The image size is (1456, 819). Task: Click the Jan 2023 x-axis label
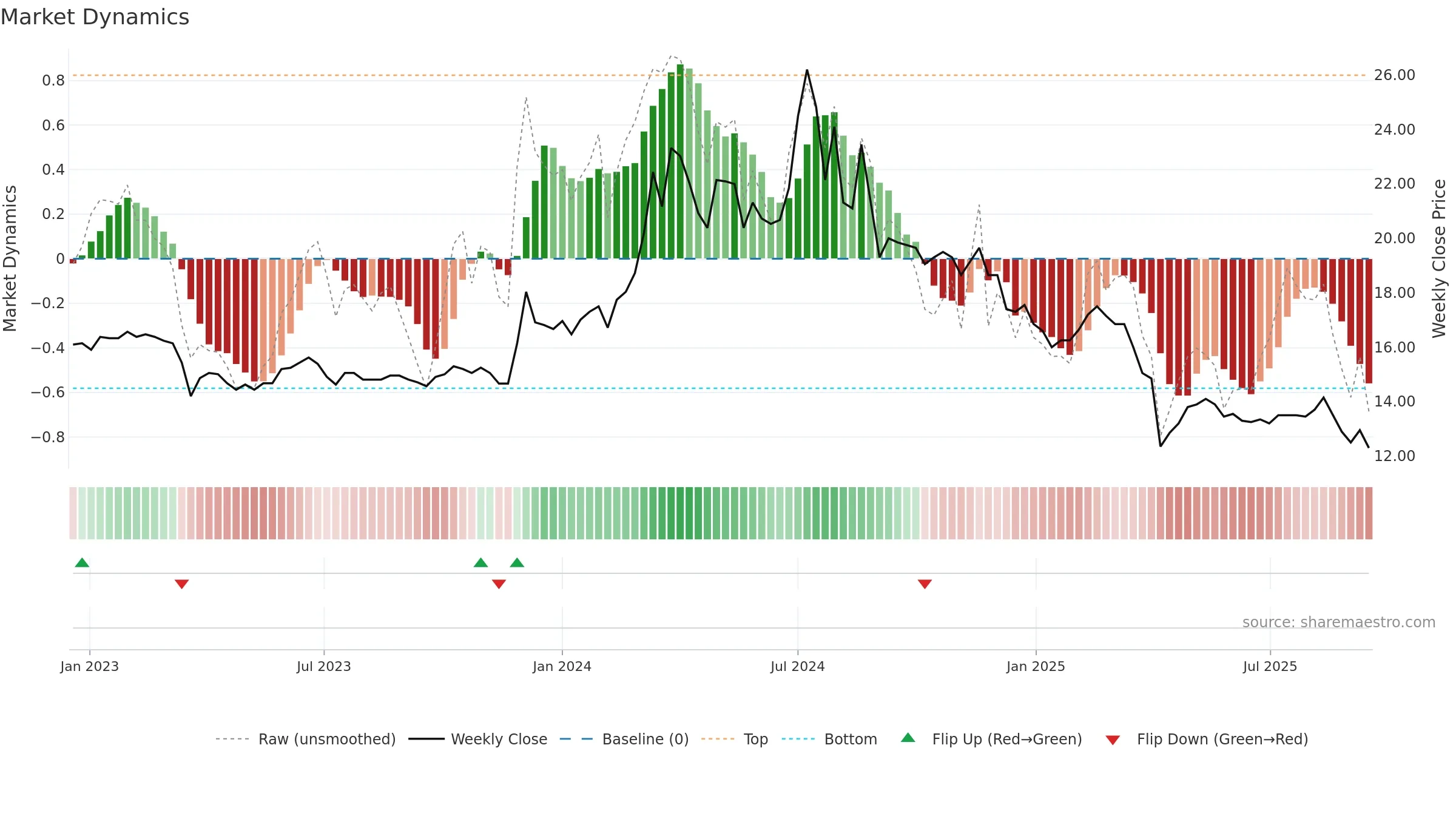pos(90,666)
